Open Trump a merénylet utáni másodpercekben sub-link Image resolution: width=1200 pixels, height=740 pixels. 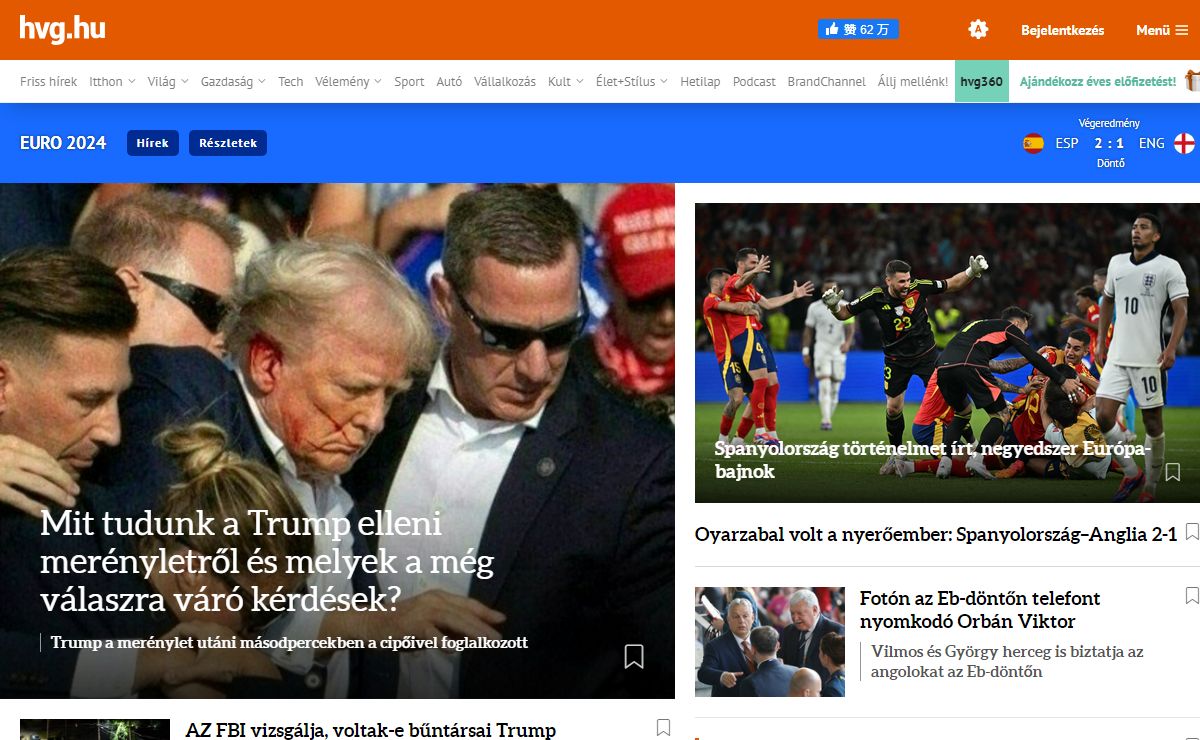pyautogui.click(x=289, y=642)
